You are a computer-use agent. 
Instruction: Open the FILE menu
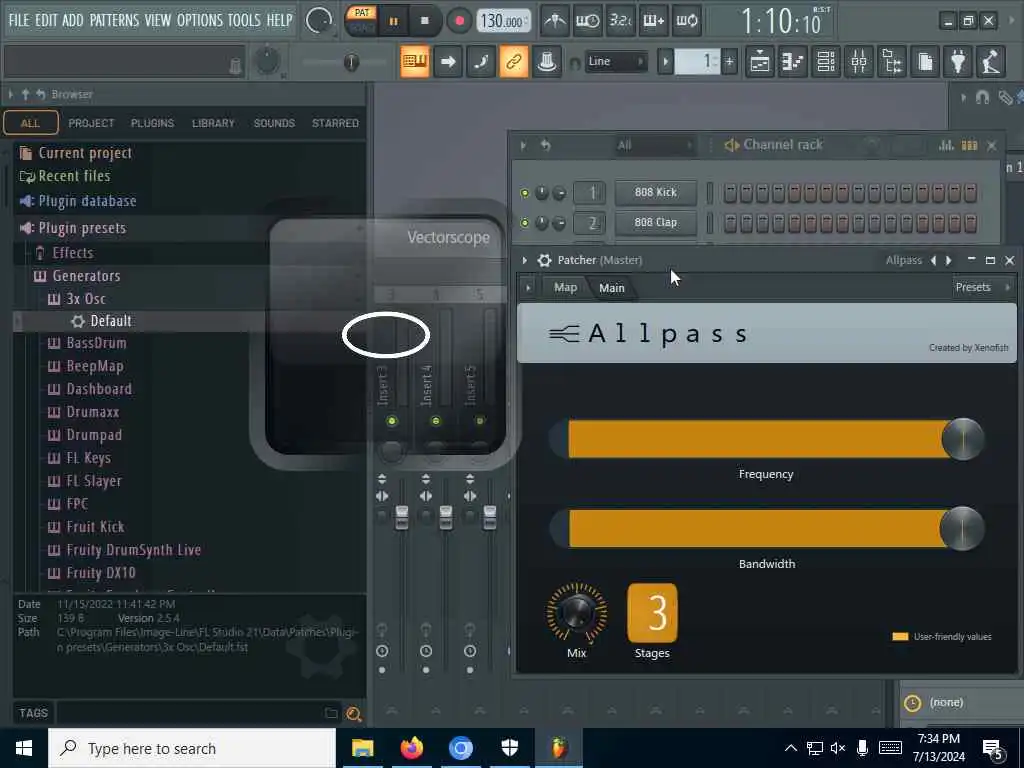click(x=19, y=20)
